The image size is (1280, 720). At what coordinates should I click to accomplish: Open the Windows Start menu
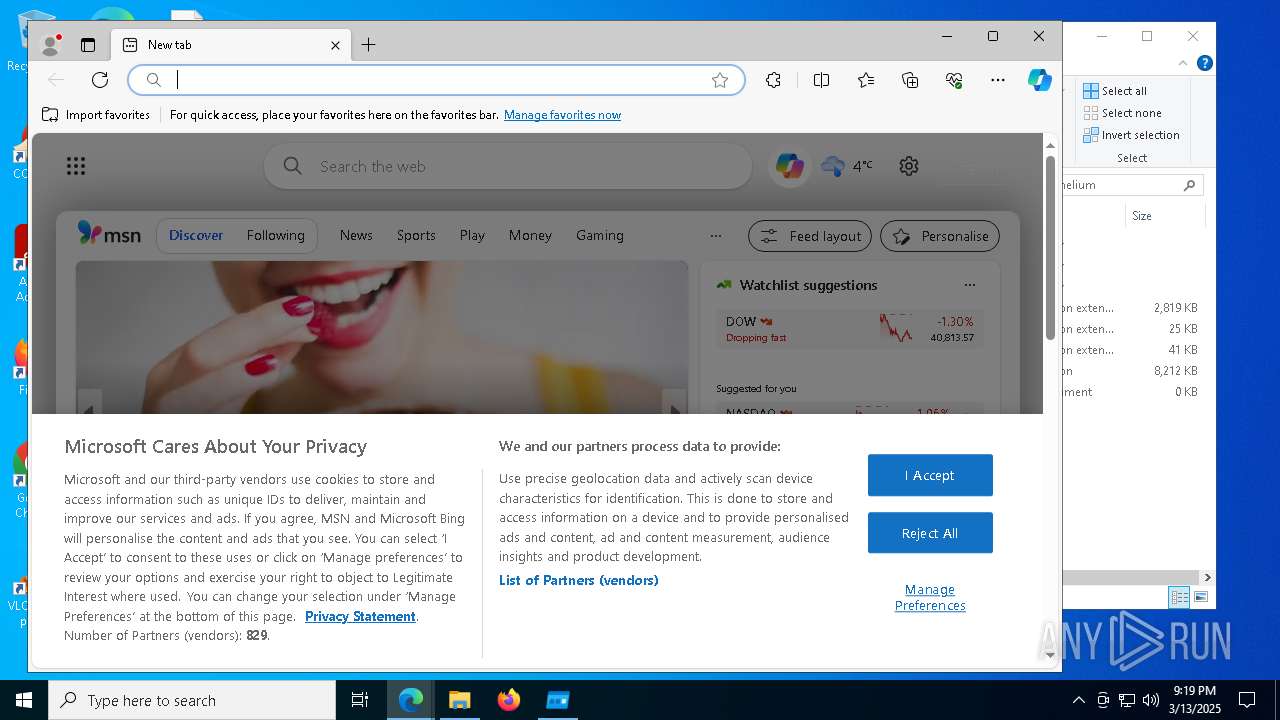click(24, 700)
